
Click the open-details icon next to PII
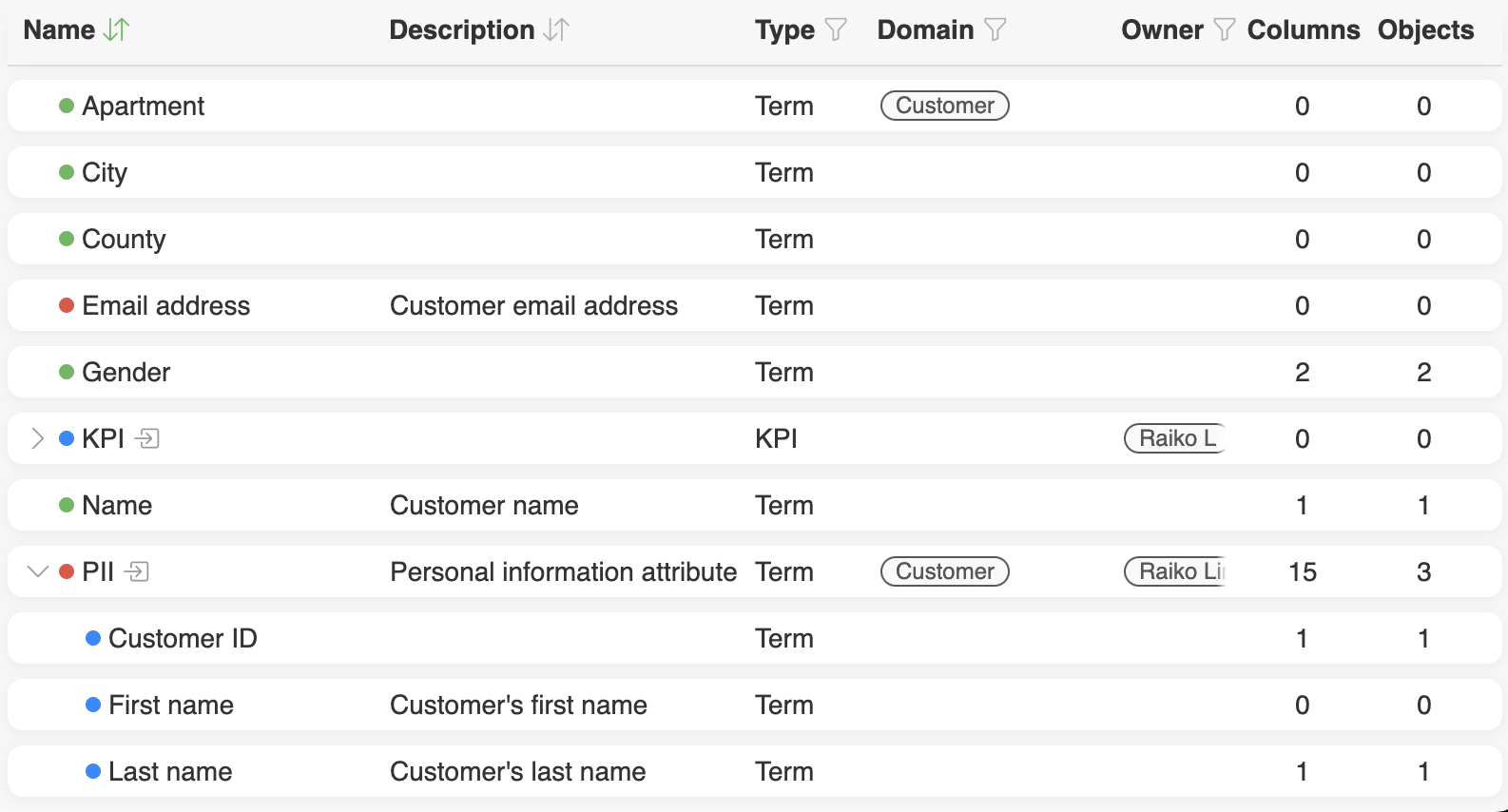coord(138,571)
